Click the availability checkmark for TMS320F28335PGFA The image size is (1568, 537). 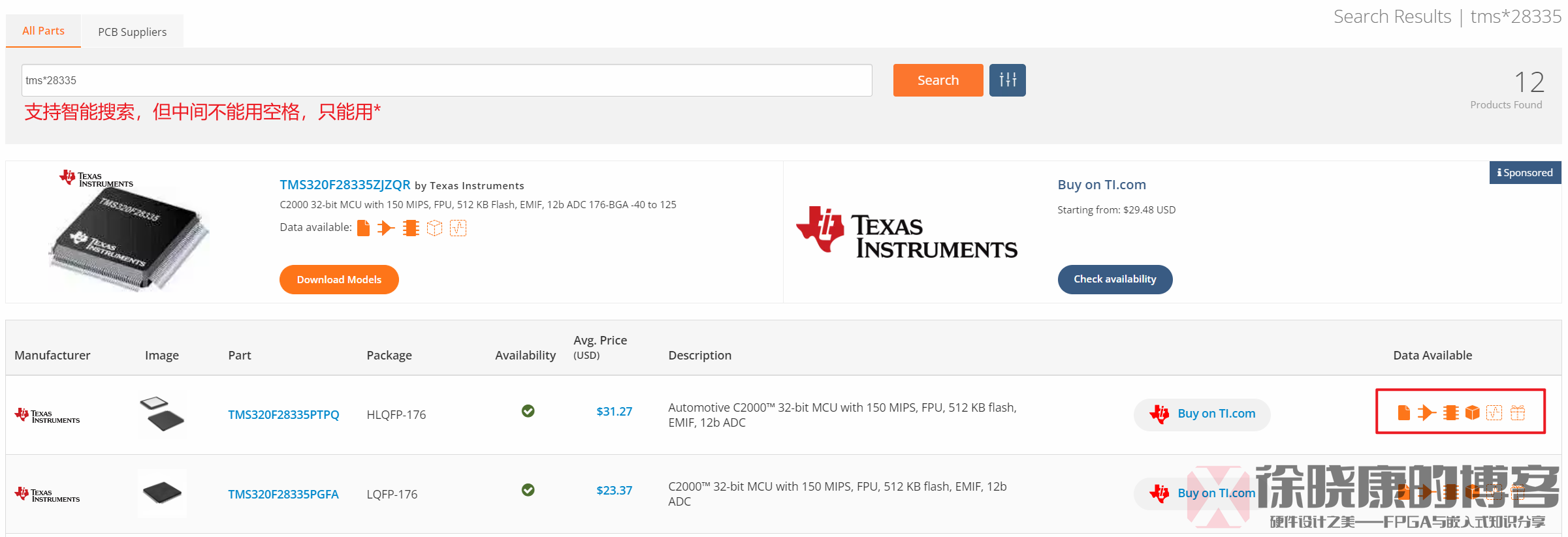tap(528, 490)
